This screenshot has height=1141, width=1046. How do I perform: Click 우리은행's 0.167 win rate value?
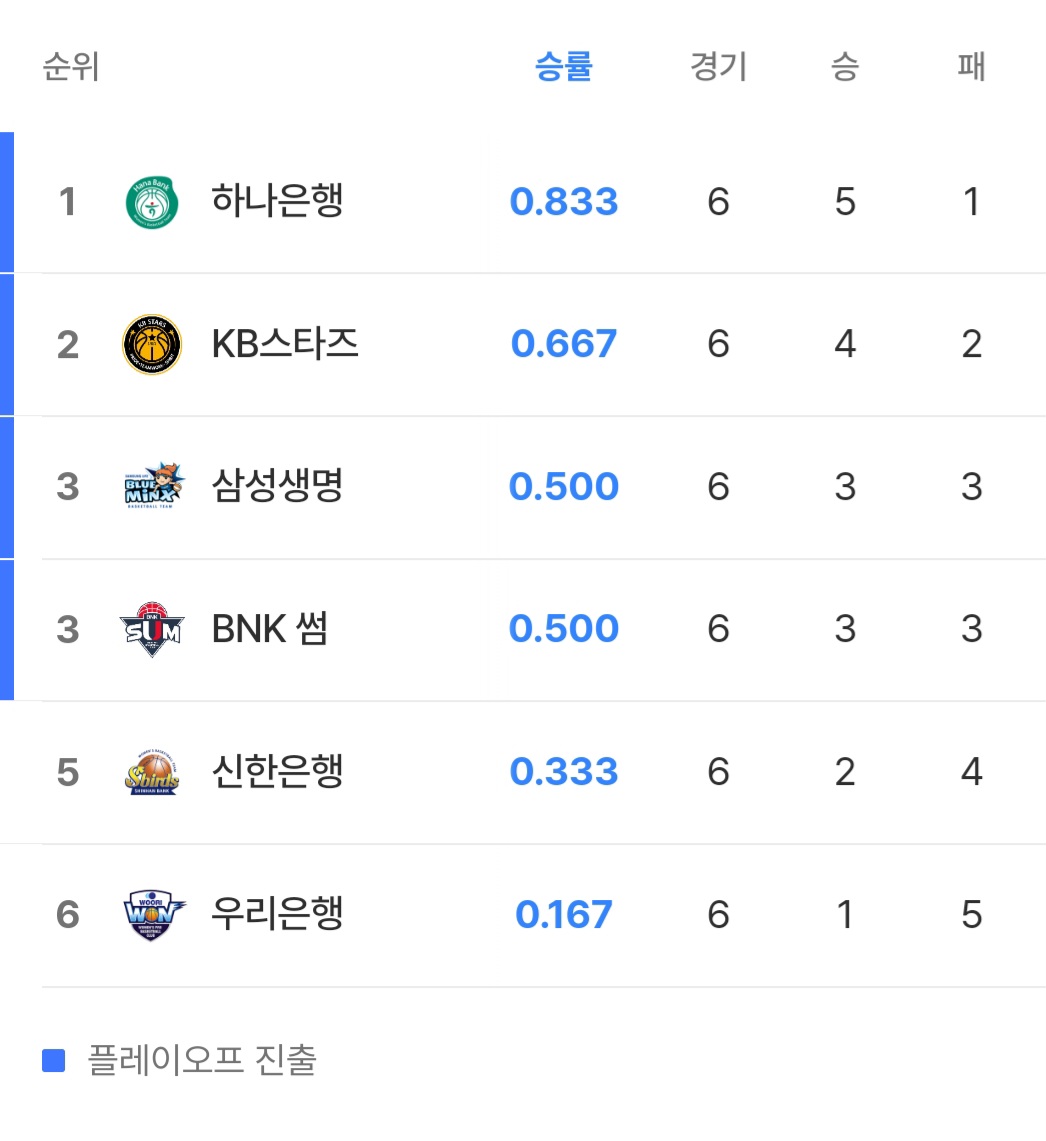564,914
